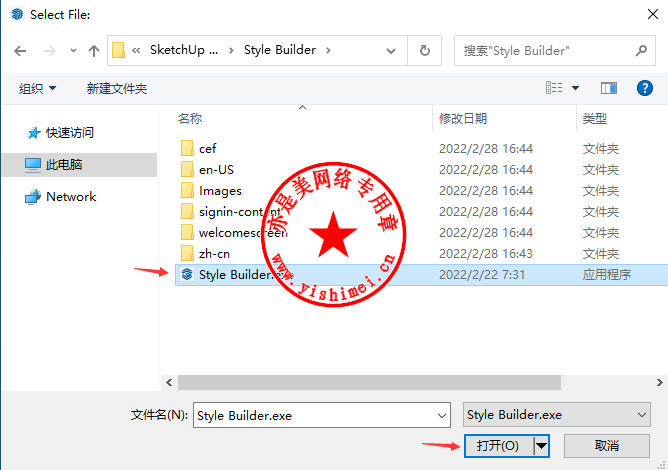Click 新建文件夹 button
The image size is (668, 470).
[x=117, y=89]
